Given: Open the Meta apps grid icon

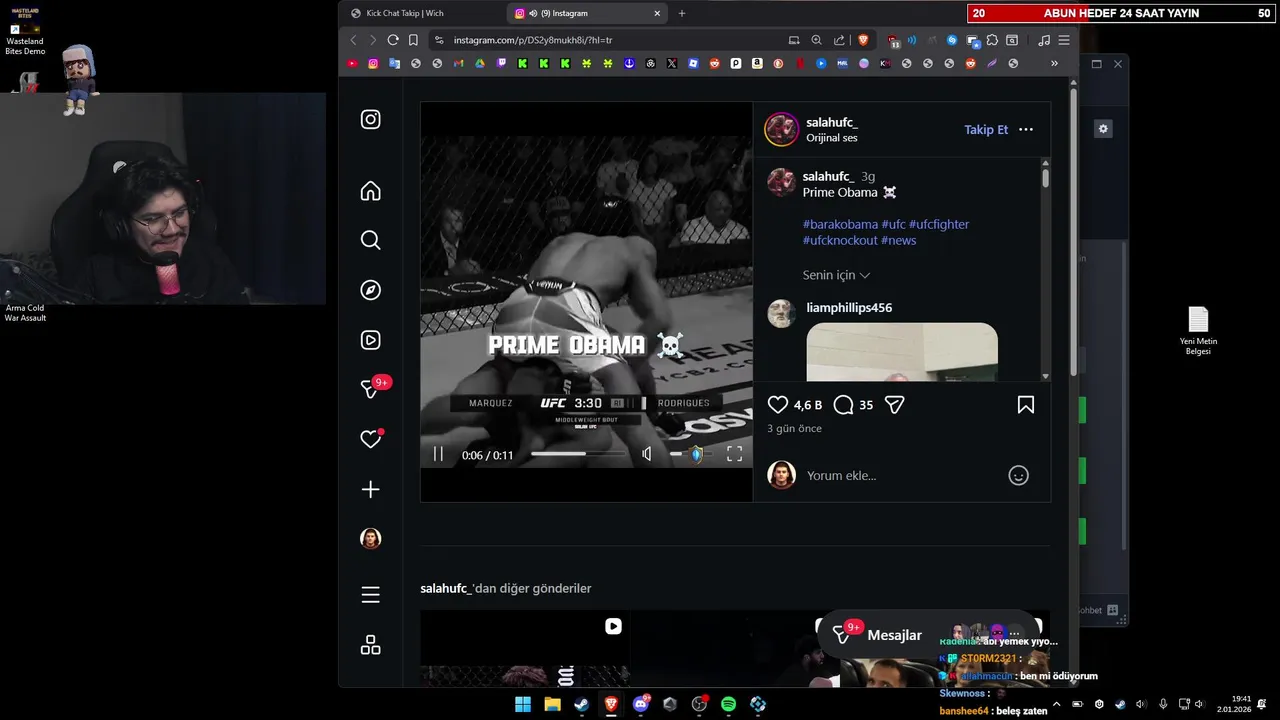Looking at the screenshot, I should point(371,645).
